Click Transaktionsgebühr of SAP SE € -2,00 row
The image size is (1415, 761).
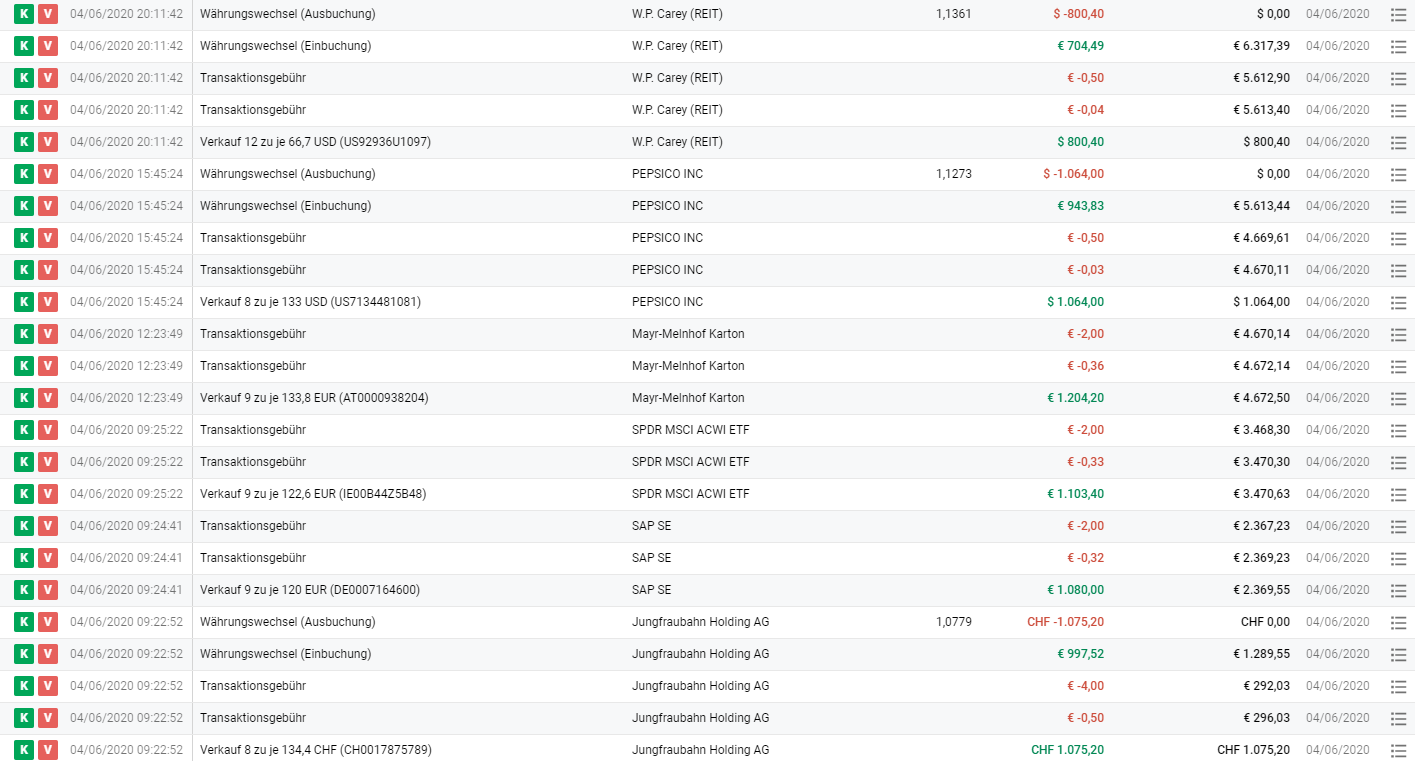(x=253, y=526)
